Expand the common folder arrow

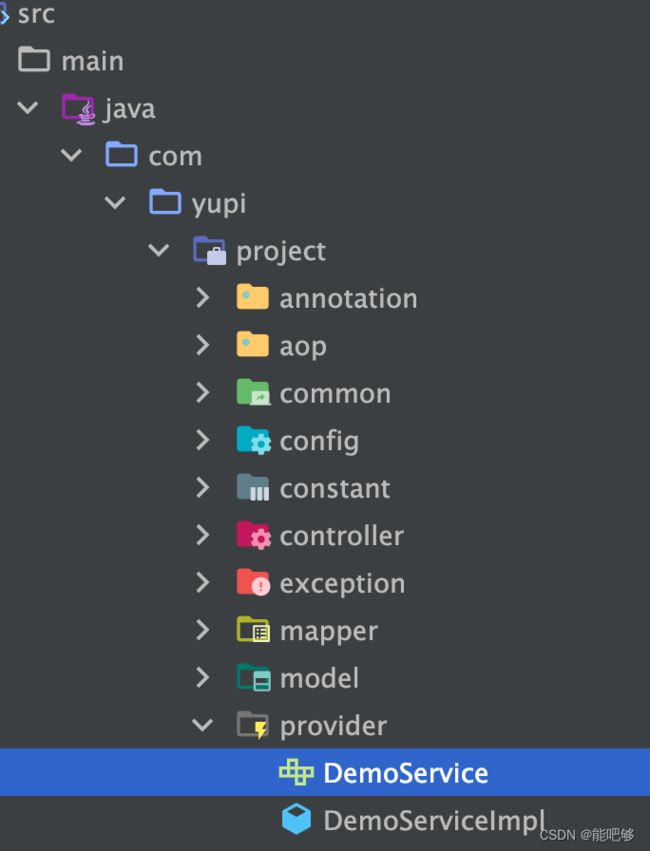[x=202, y=392]
